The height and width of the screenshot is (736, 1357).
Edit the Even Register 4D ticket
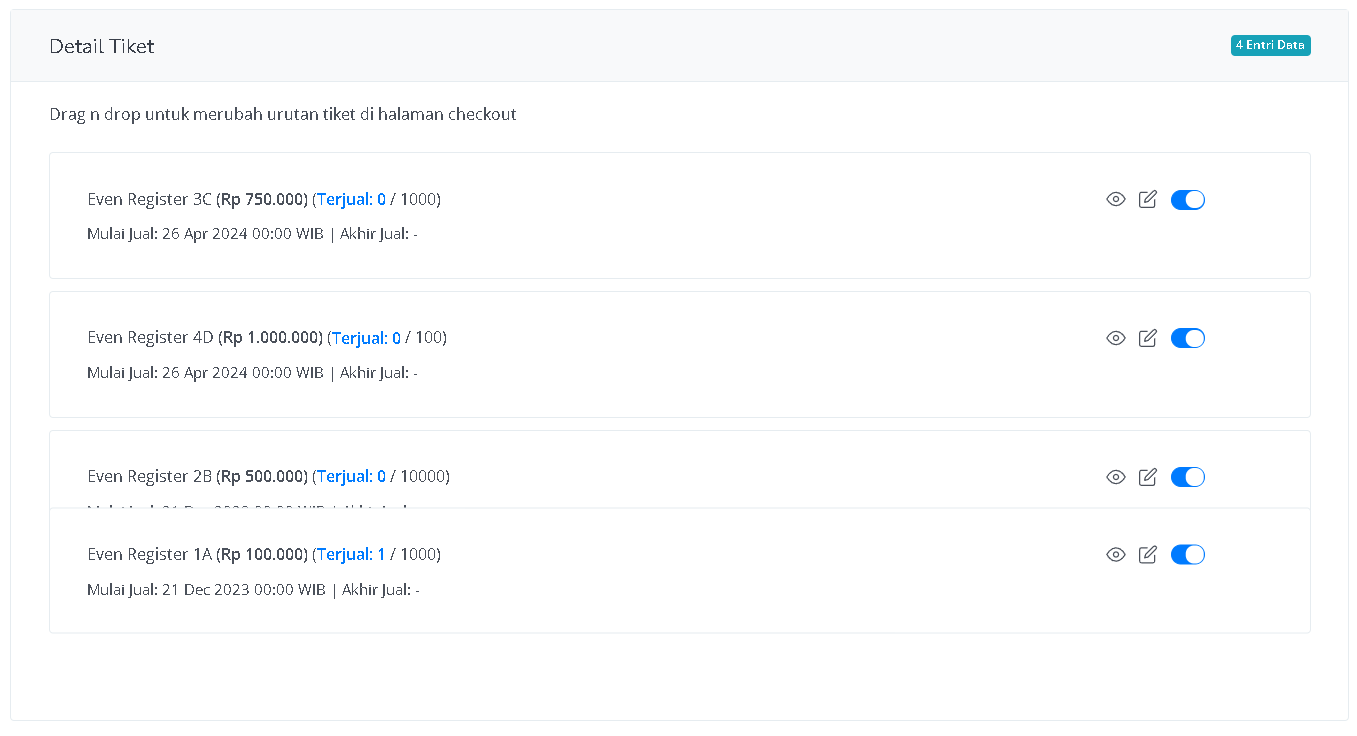pos(1148,338)
